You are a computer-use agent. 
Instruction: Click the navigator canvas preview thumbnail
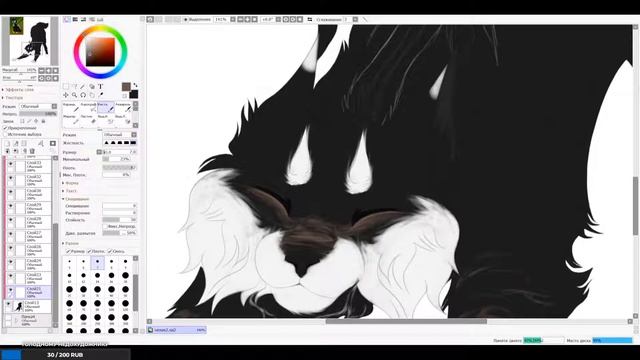34,40
